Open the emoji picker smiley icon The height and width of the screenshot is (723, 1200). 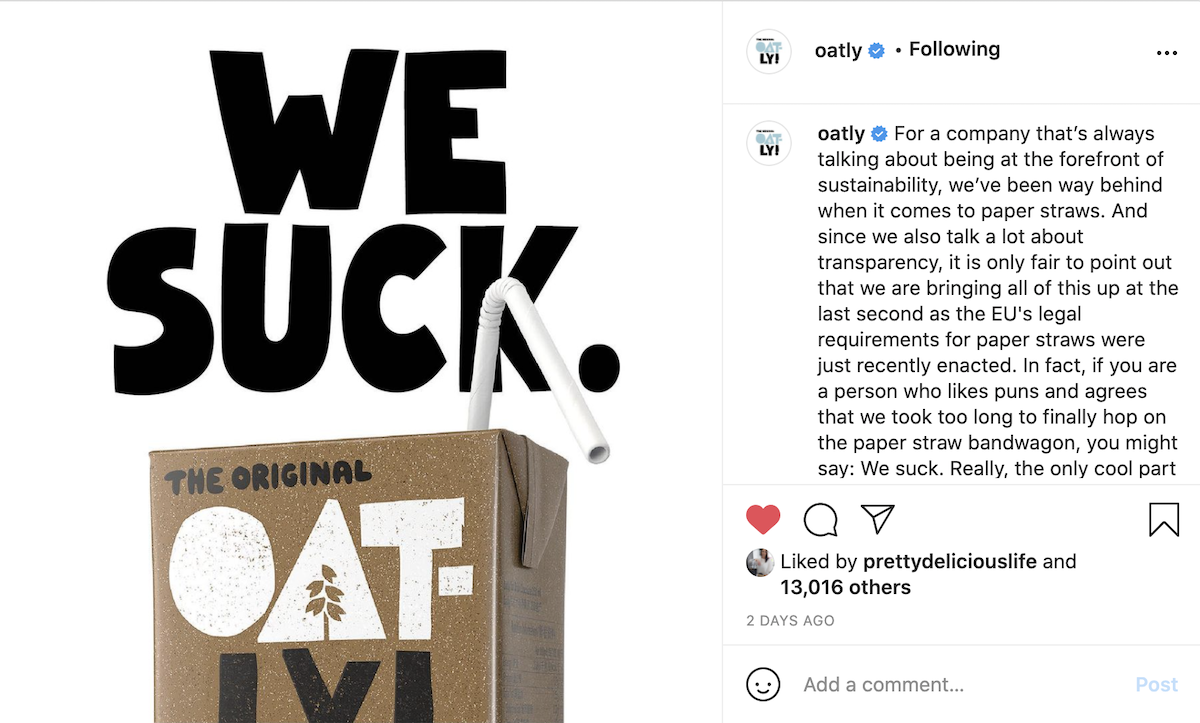pos(763,685)
